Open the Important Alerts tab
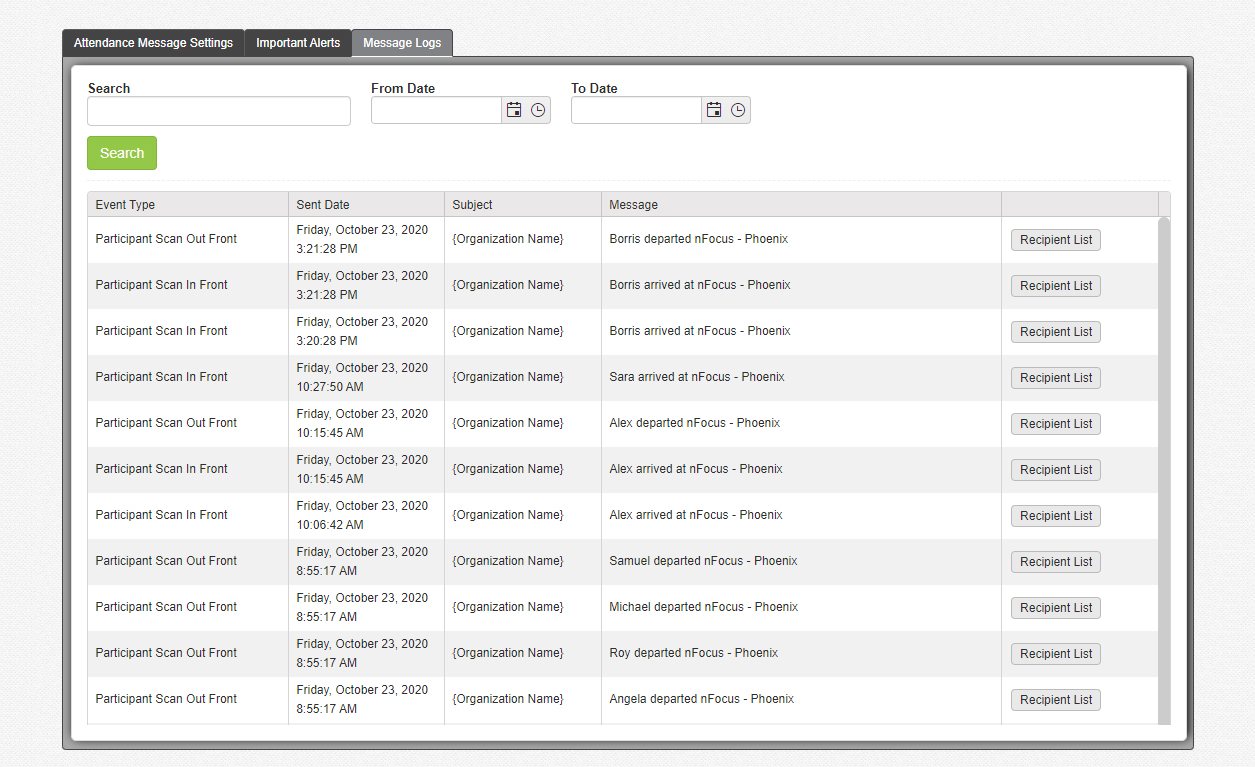This screenshot has width=1255, height=767. [x=298, y=43]
